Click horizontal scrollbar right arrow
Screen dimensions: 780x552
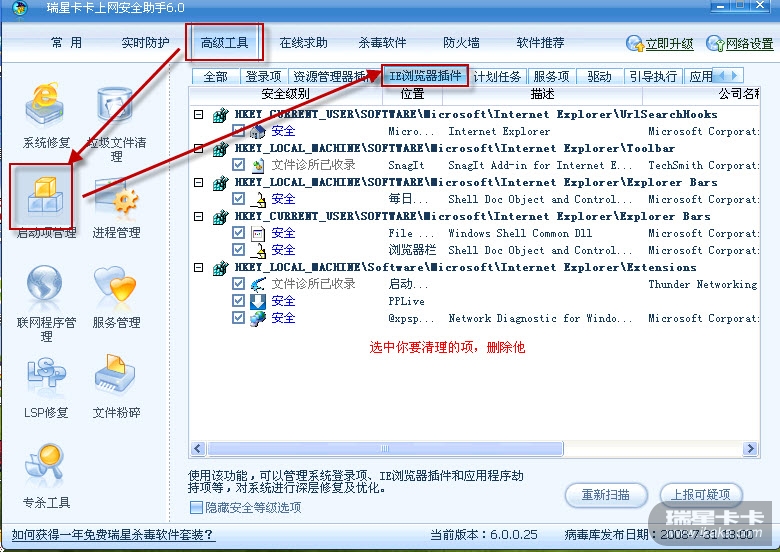click(750, 449)
